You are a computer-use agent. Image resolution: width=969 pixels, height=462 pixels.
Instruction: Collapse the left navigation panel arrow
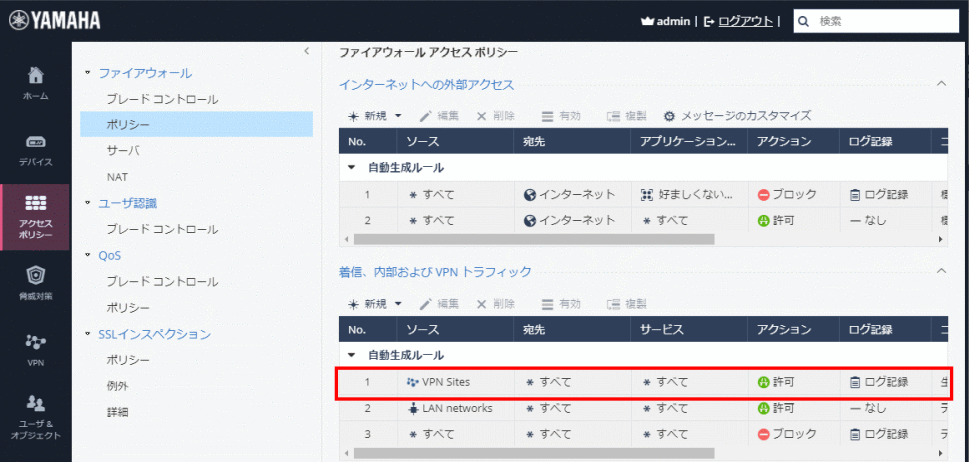306,51
